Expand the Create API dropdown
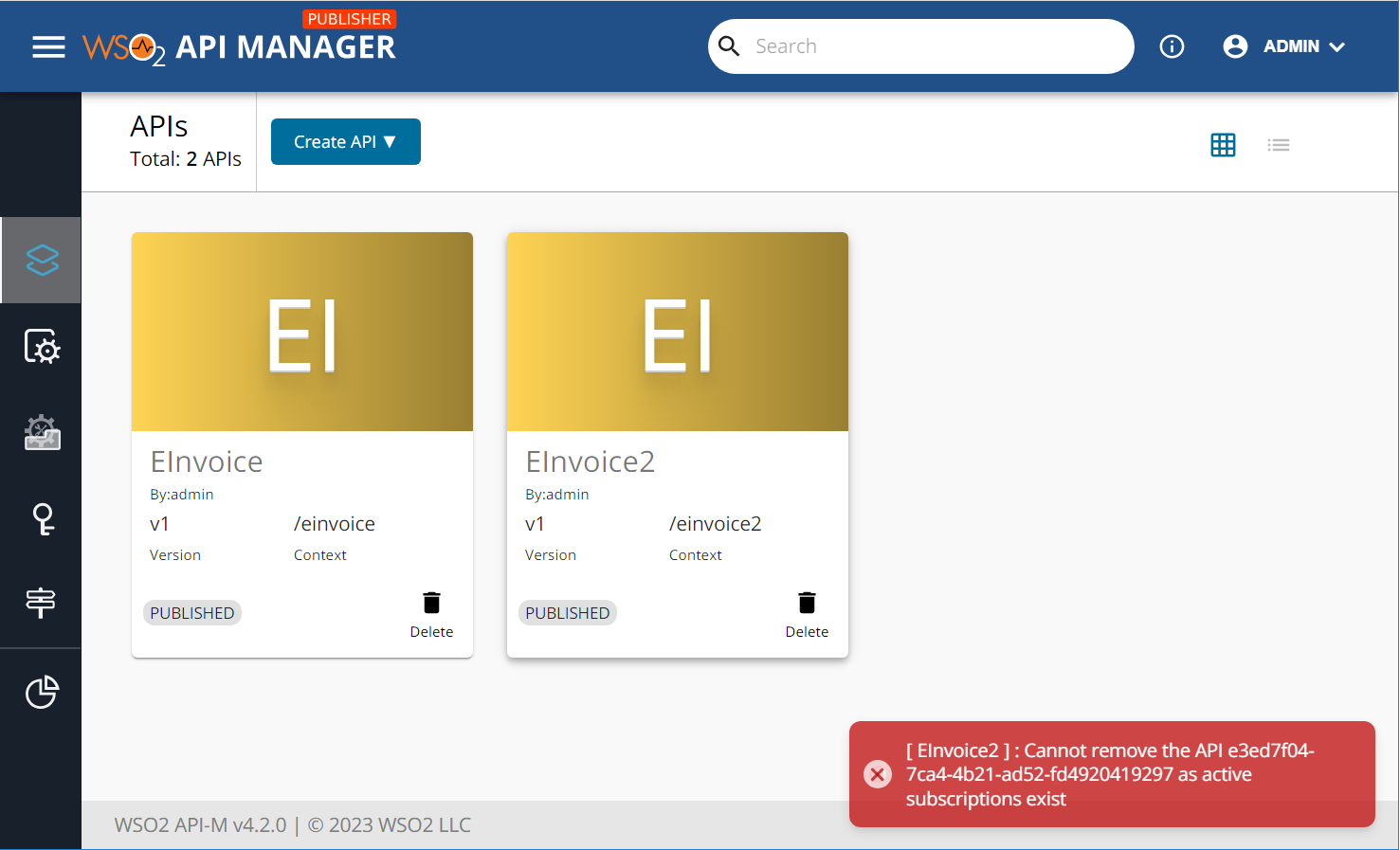Viewport: 1400px width, 850px height. point(345,142)
